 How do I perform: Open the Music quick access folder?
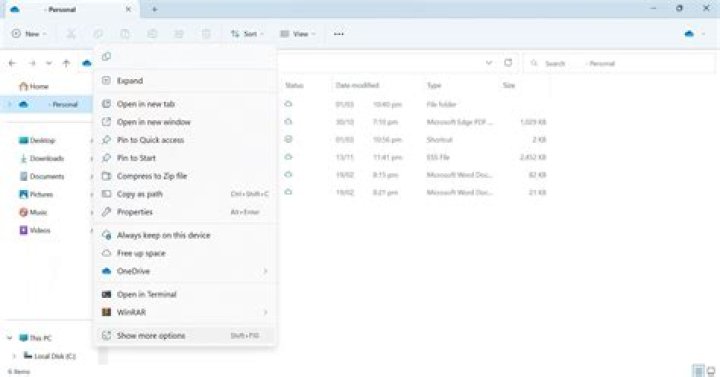click(x=33, y=212)
